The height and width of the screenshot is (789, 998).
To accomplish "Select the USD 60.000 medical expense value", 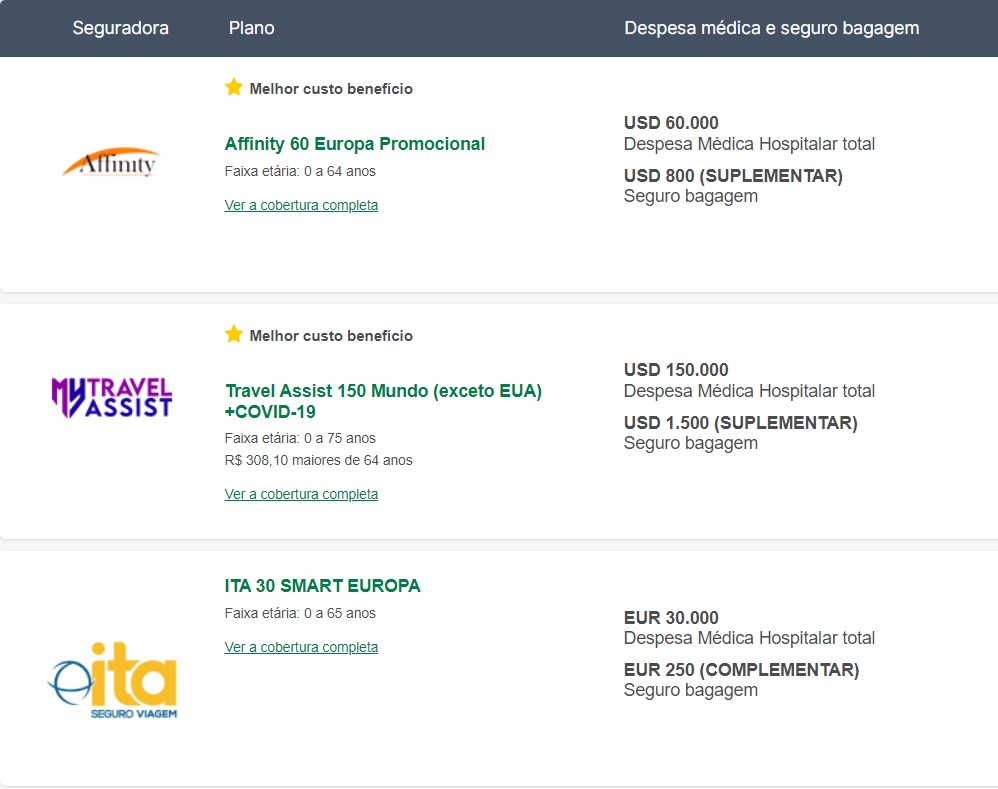I will 671,123.
